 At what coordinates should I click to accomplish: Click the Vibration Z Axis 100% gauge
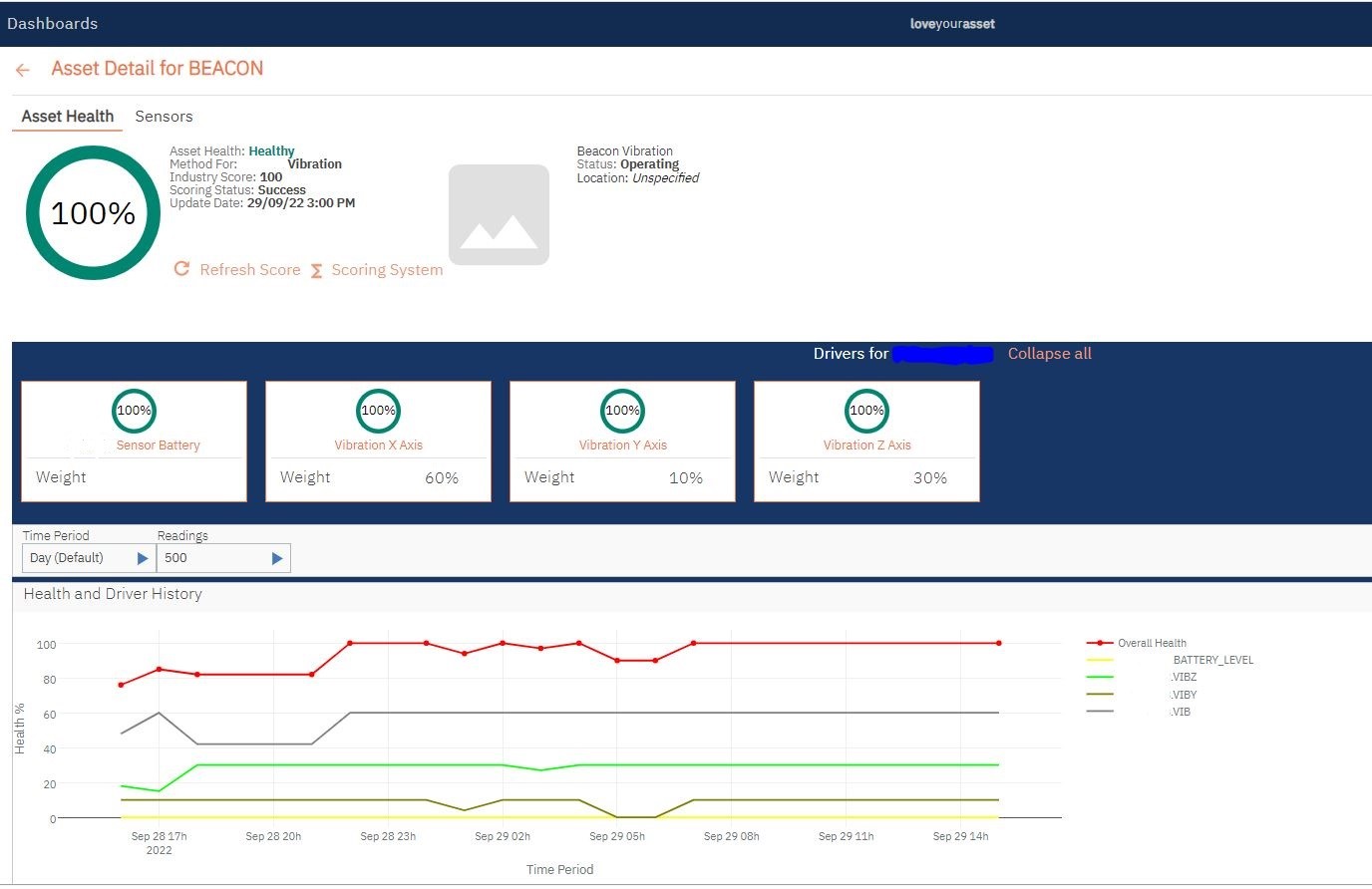pos(866,411)
